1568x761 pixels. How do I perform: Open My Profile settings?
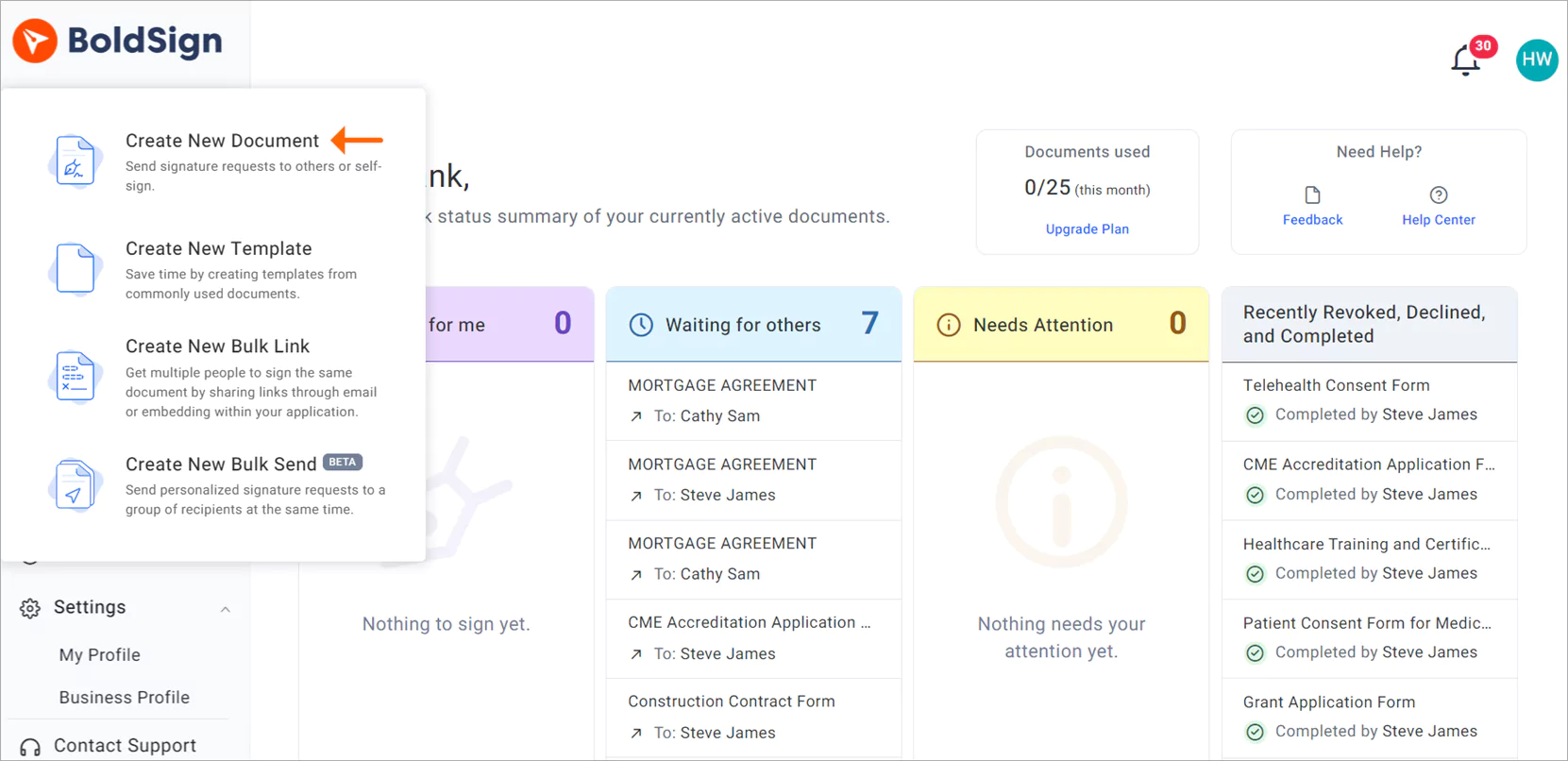pyautogui.click(x=99, y=654)
